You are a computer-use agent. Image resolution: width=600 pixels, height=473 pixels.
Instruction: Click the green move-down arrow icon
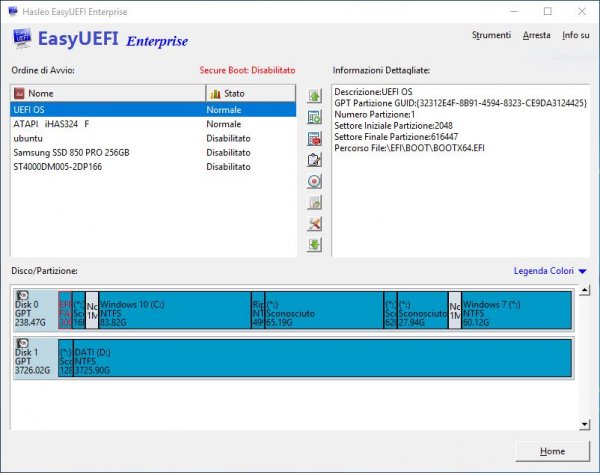click(315, 245)
